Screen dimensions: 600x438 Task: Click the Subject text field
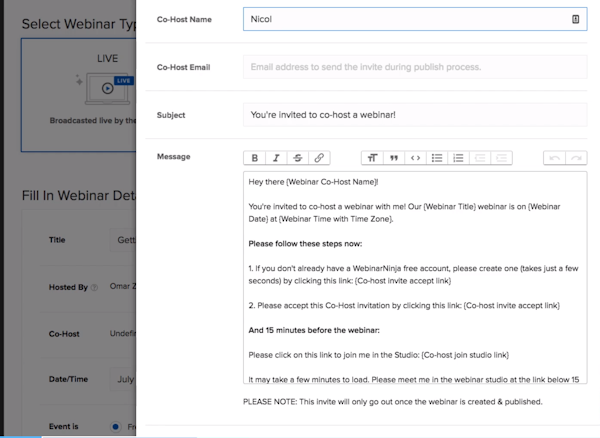point(414,115)
